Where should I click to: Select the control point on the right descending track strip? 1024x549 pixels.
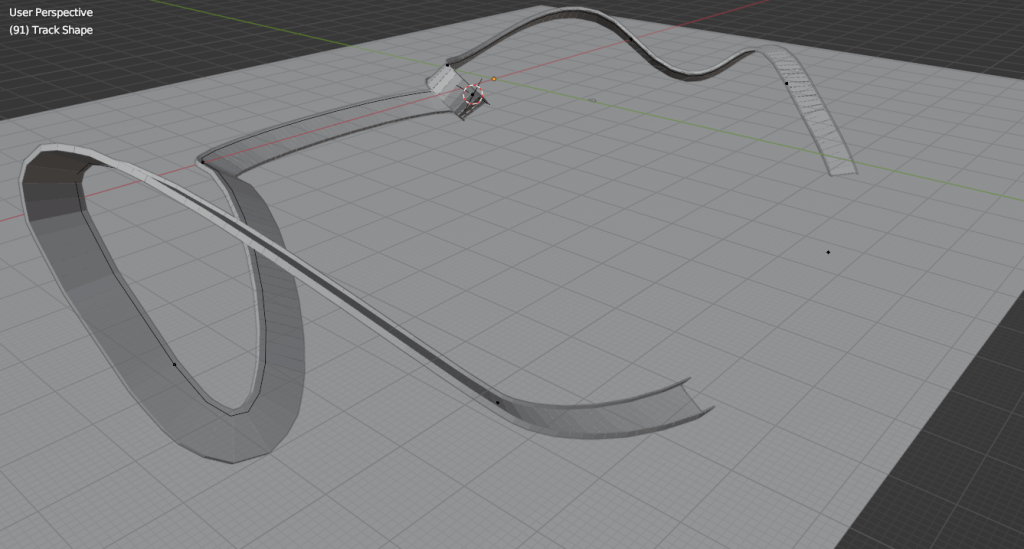[x=786, y=83]
